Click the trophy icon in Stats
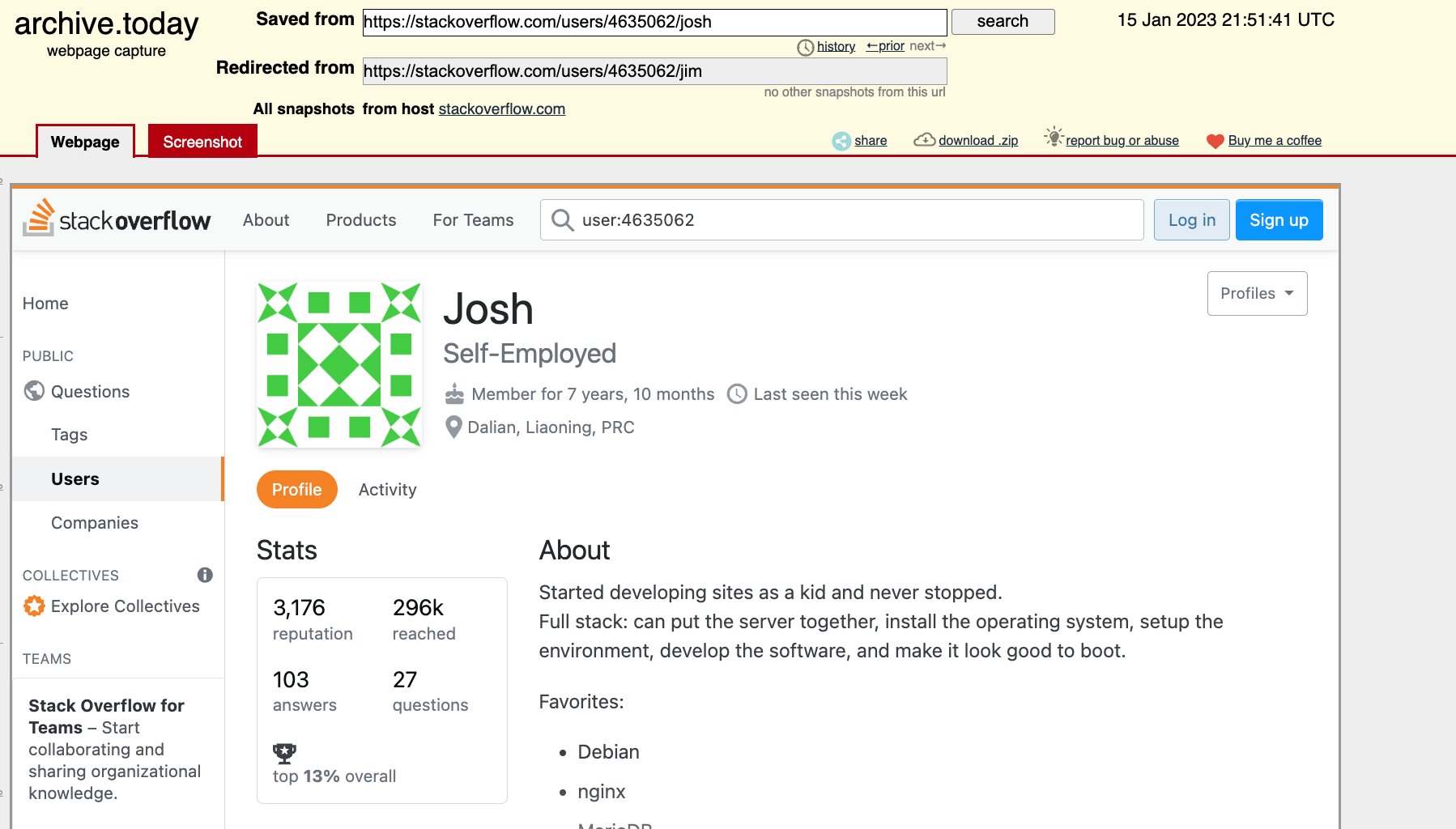Screen dimensions: 1456x829 click(x=284, y=754)
